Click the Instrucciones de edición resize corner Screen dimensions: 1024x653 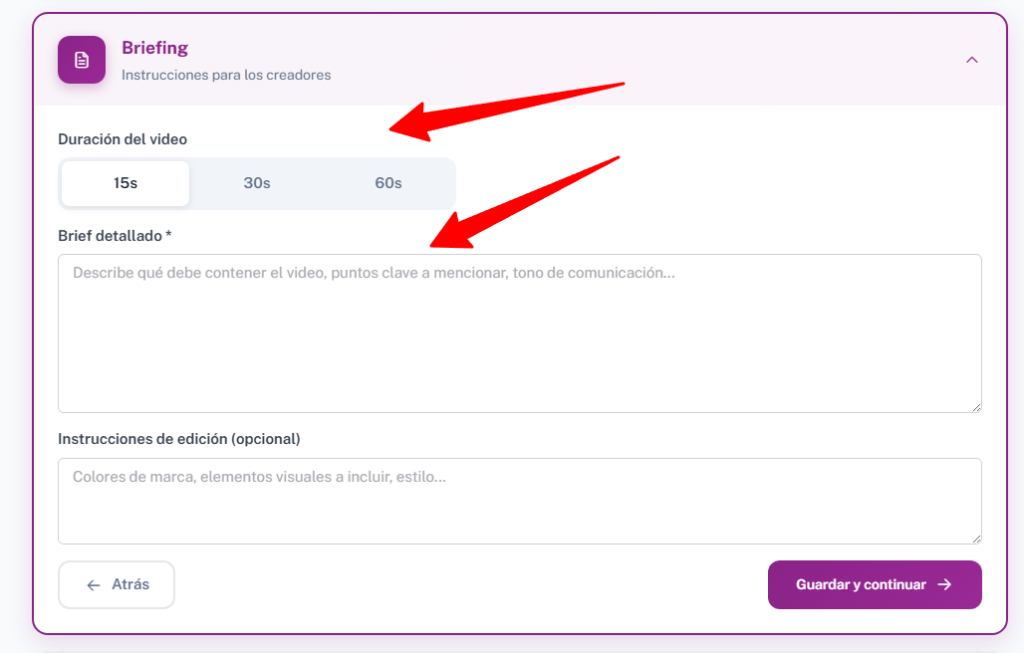976,538
